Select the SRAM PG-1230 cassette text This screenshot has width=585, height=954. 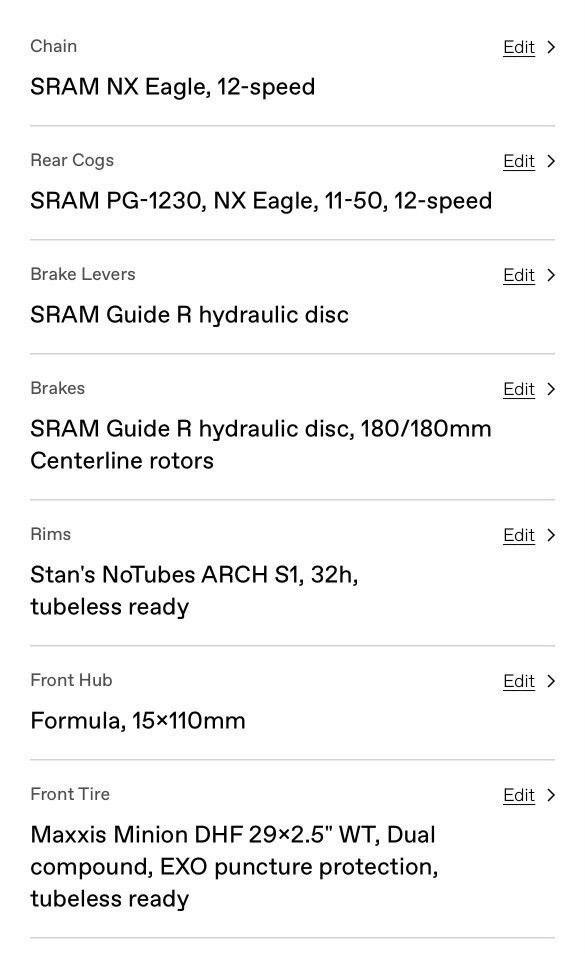click(261, 201)
